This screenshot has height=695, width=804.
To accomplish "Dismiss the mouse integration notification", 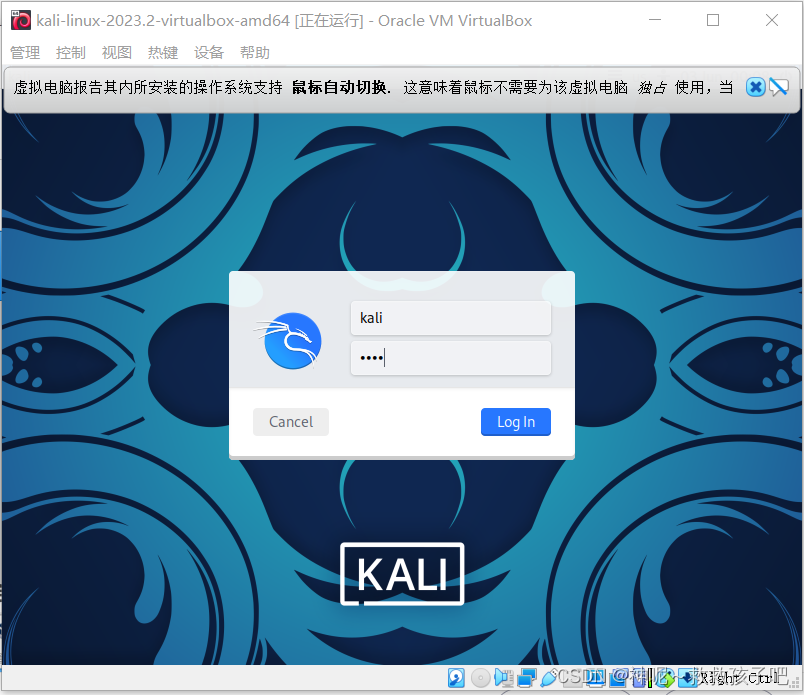I will (755, 87).
